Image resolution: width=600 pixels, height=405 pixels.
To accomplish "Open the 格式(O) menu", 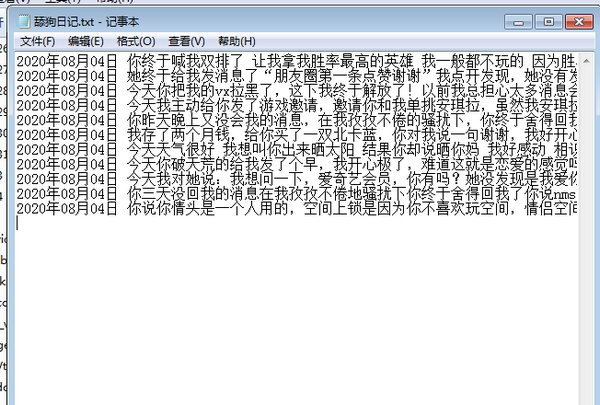I will pos(136,41).
